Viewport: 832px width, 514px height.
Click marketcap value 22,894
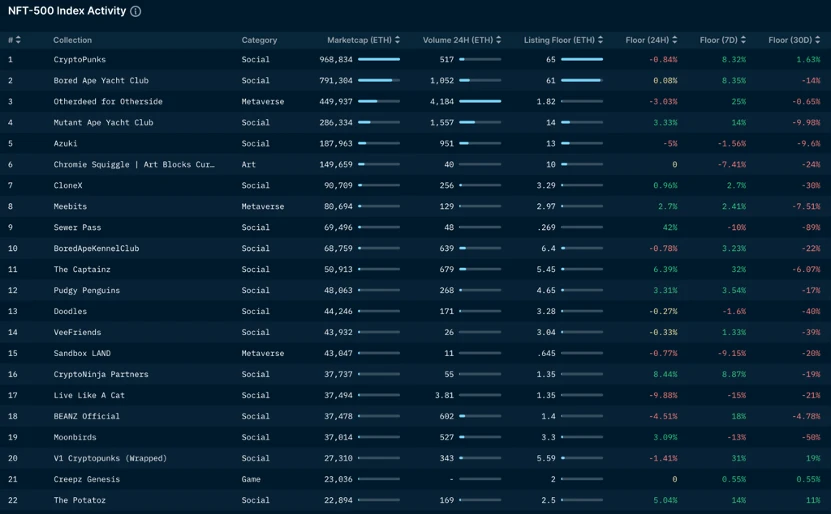338,500
